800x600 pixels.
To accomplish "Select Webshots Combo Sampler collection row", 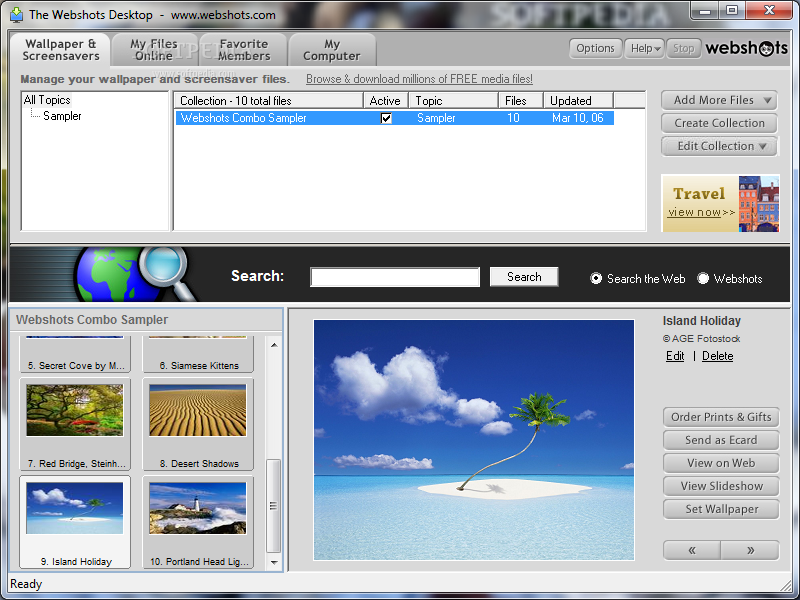I will pos(394,118).
